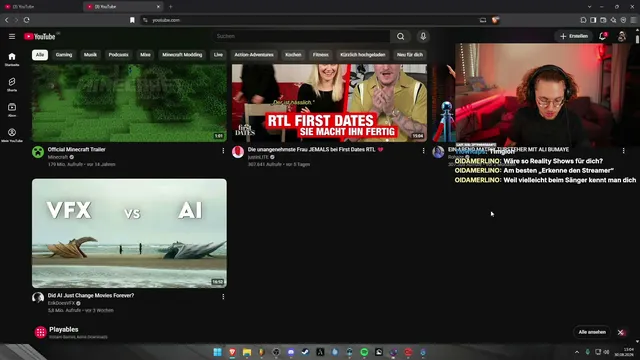The image size is (640, 360).
Task: Open a new browser tab with the plus button
Action: [171, 7]
